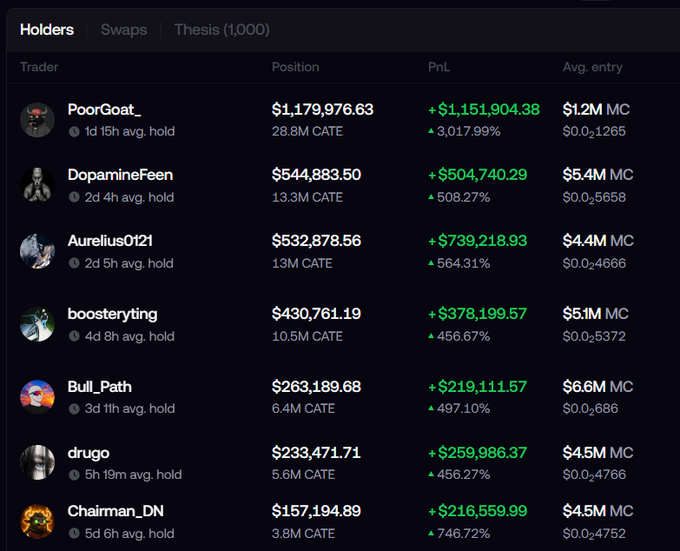This screenshot has width=680, height=551.
Task: Click the 10.5M CATE holding amount
Action: [x=307, y=336]
